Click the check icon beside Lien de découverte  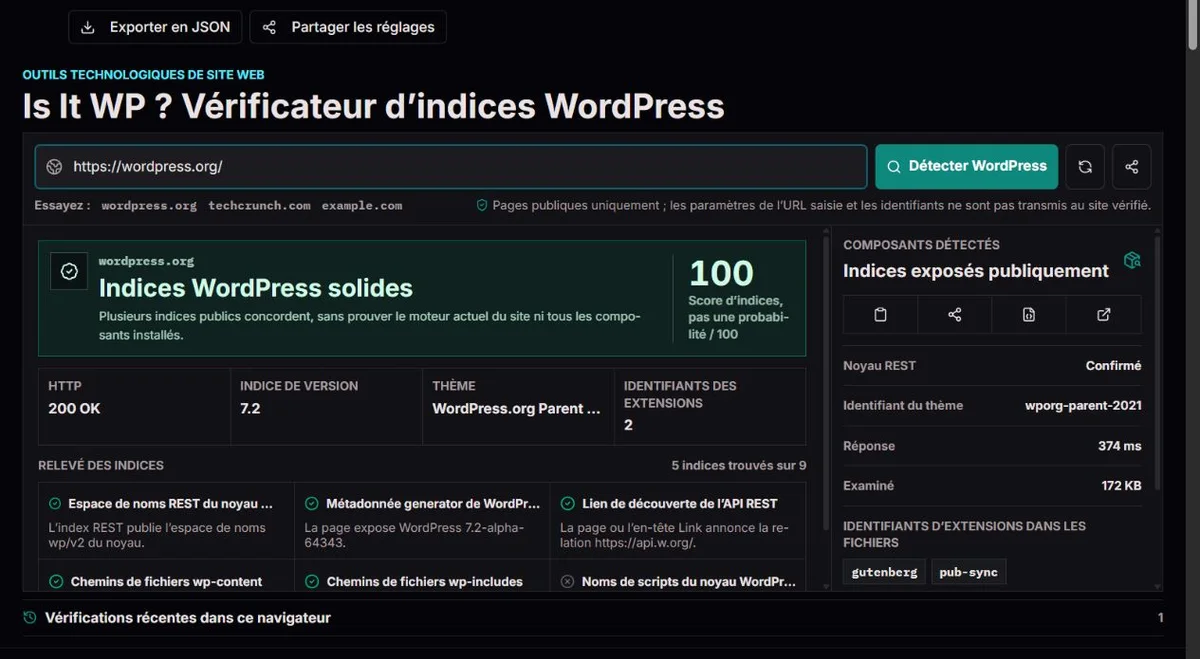(x=568, y=504)
